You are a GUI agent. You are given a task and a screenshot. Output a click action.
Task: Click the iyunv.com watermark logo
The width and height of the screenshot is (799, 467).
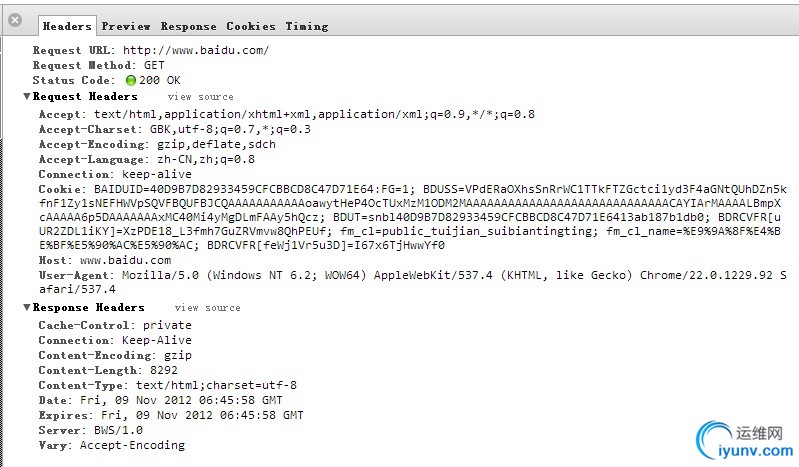pyautogui.click(x=744, y=439)
